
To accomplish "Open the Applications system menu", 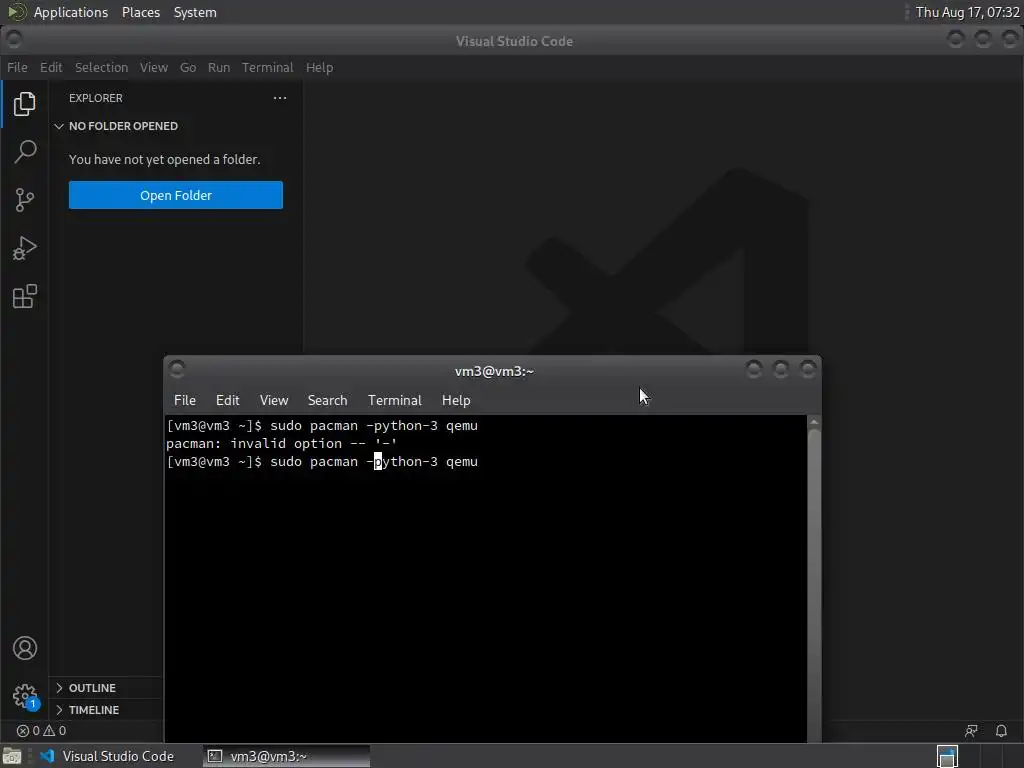I will 71,12.
